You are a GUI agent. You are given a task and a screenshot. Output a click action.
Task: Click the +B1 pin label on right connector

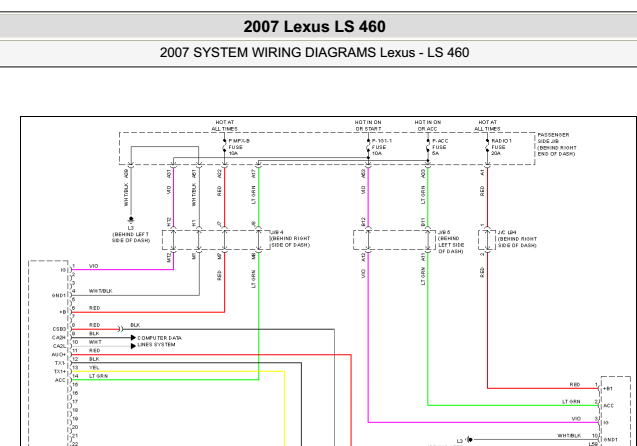608,389
